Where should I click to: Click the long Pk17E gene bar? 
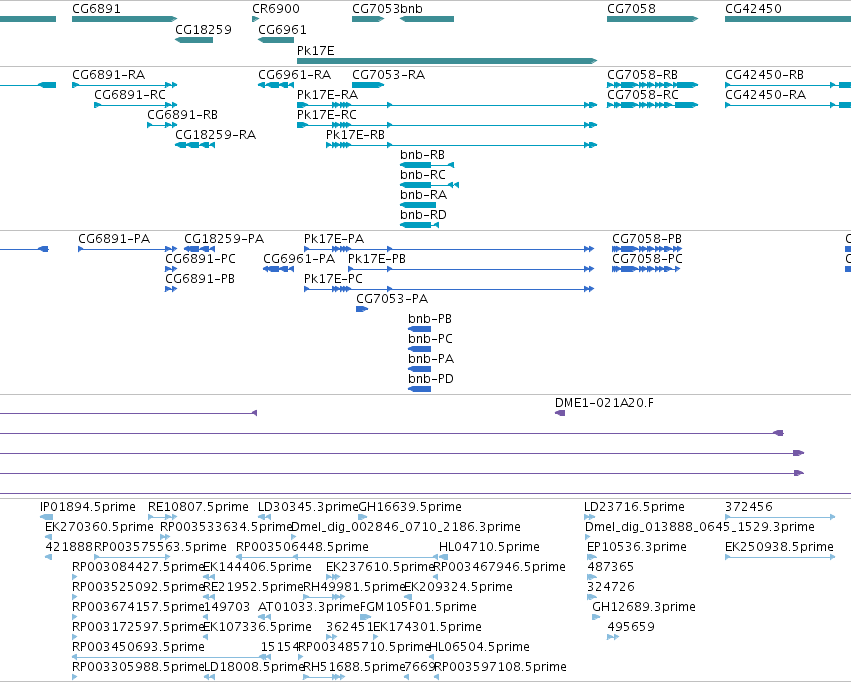tap(447, 61)
